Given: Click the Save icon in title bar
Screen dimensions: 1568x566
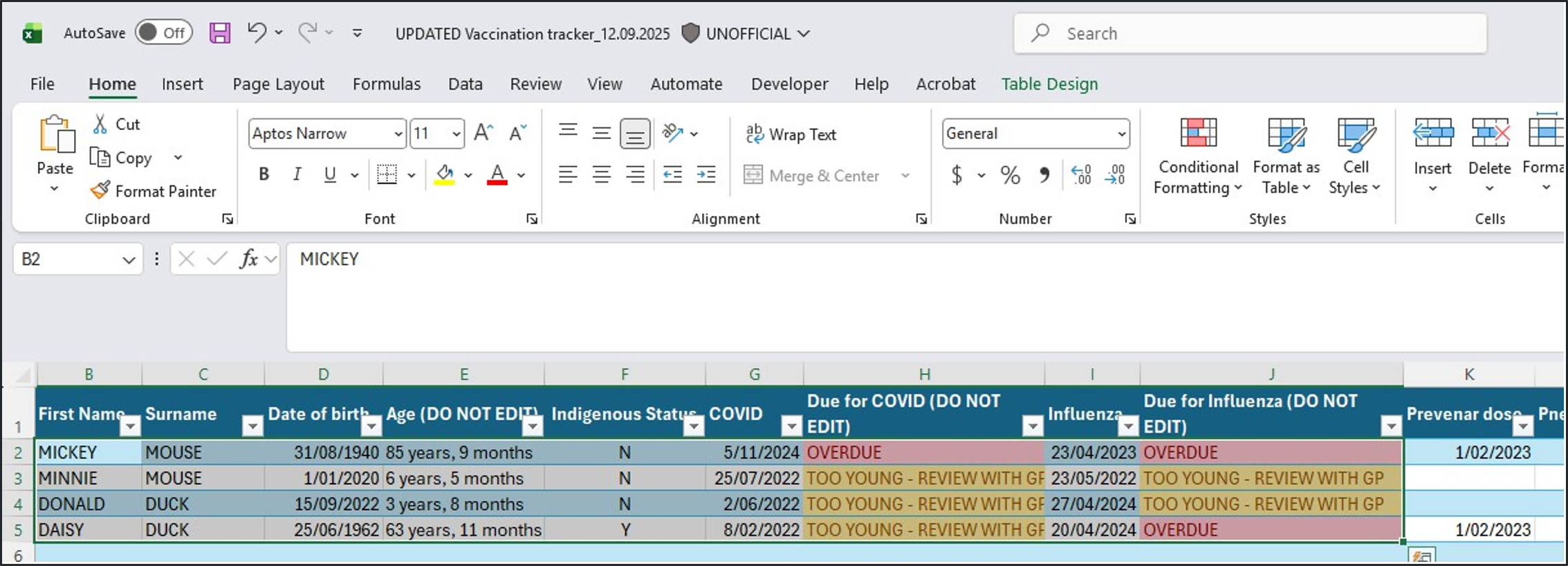Looking at the screenshot, I should 220,33.
